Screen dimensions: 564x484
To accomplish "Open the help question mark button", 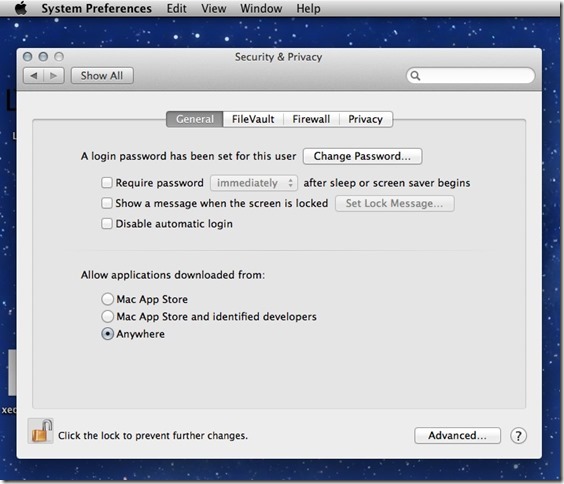I will coord(518,436).
